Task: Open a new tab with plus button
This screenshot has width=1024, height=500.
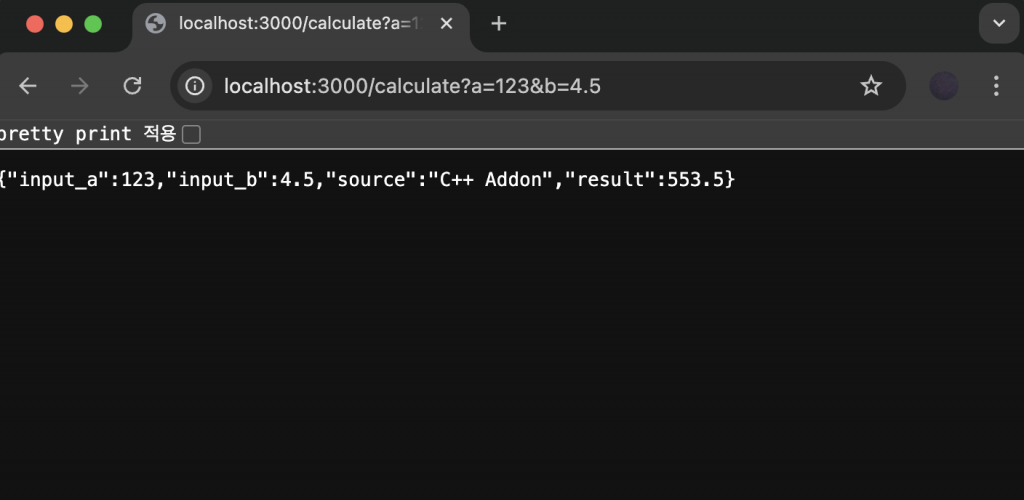Action: [499, 23]
